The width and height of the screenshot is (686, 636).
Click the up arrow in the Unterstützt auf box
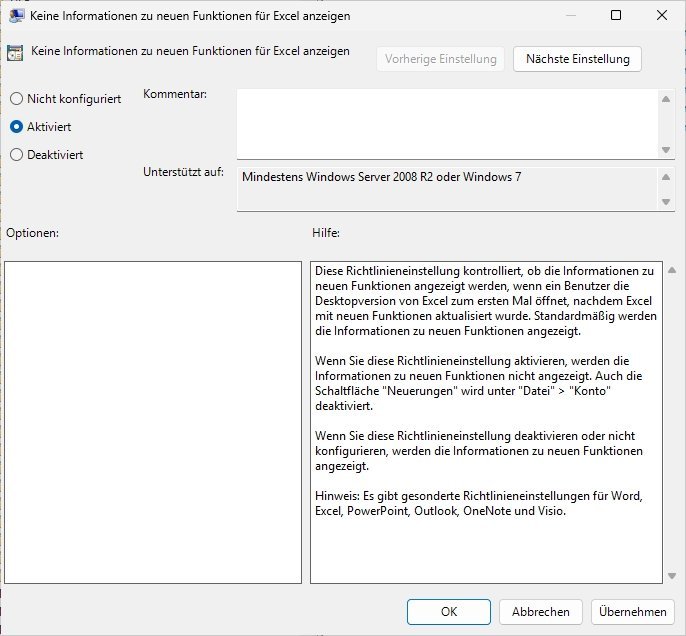(x=667, y=177)
